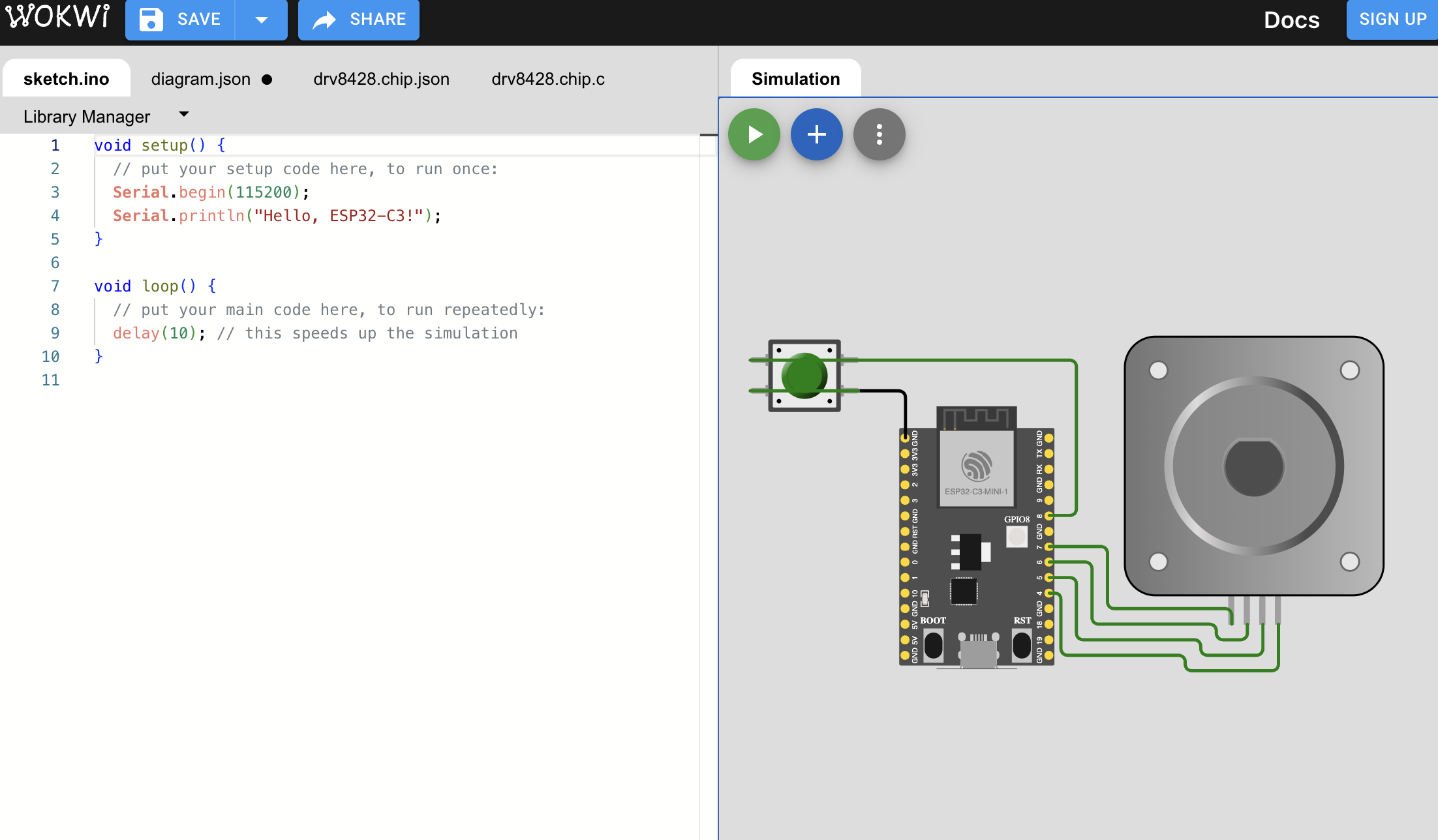Image resolution: width=1438 pixels, height=840 pixels.
Task: Switch to the diagram.json tab
Action: coord(201,79)
